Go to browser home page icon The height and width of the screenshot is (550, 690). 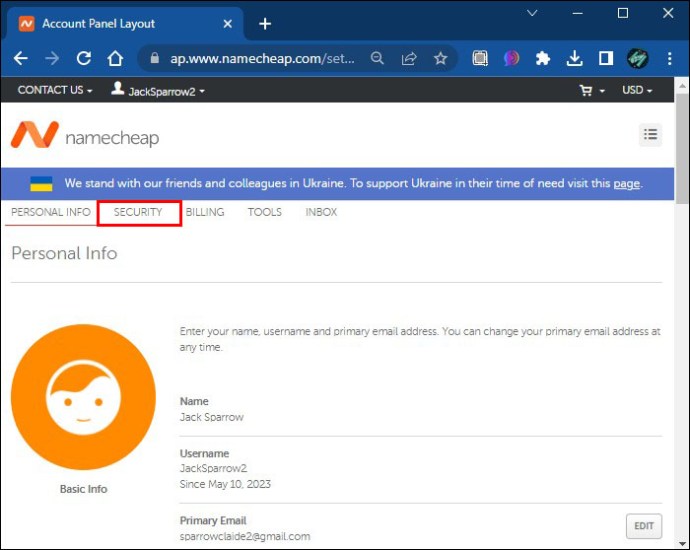(116, 59)
